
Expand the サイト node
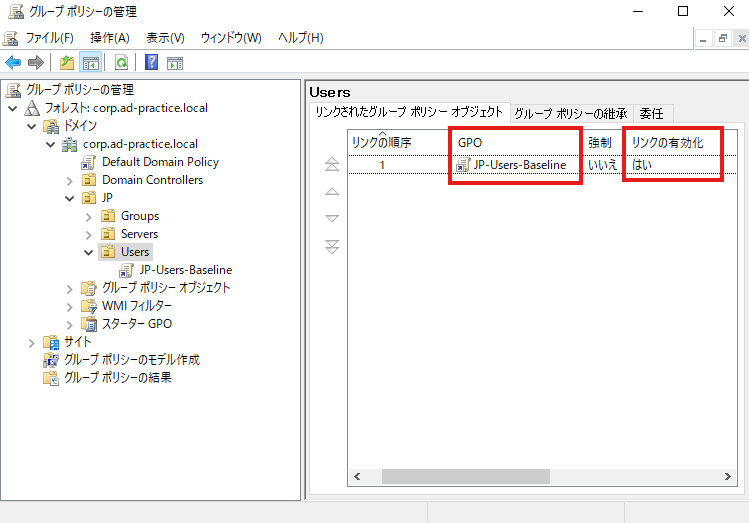tap(32, 343)
